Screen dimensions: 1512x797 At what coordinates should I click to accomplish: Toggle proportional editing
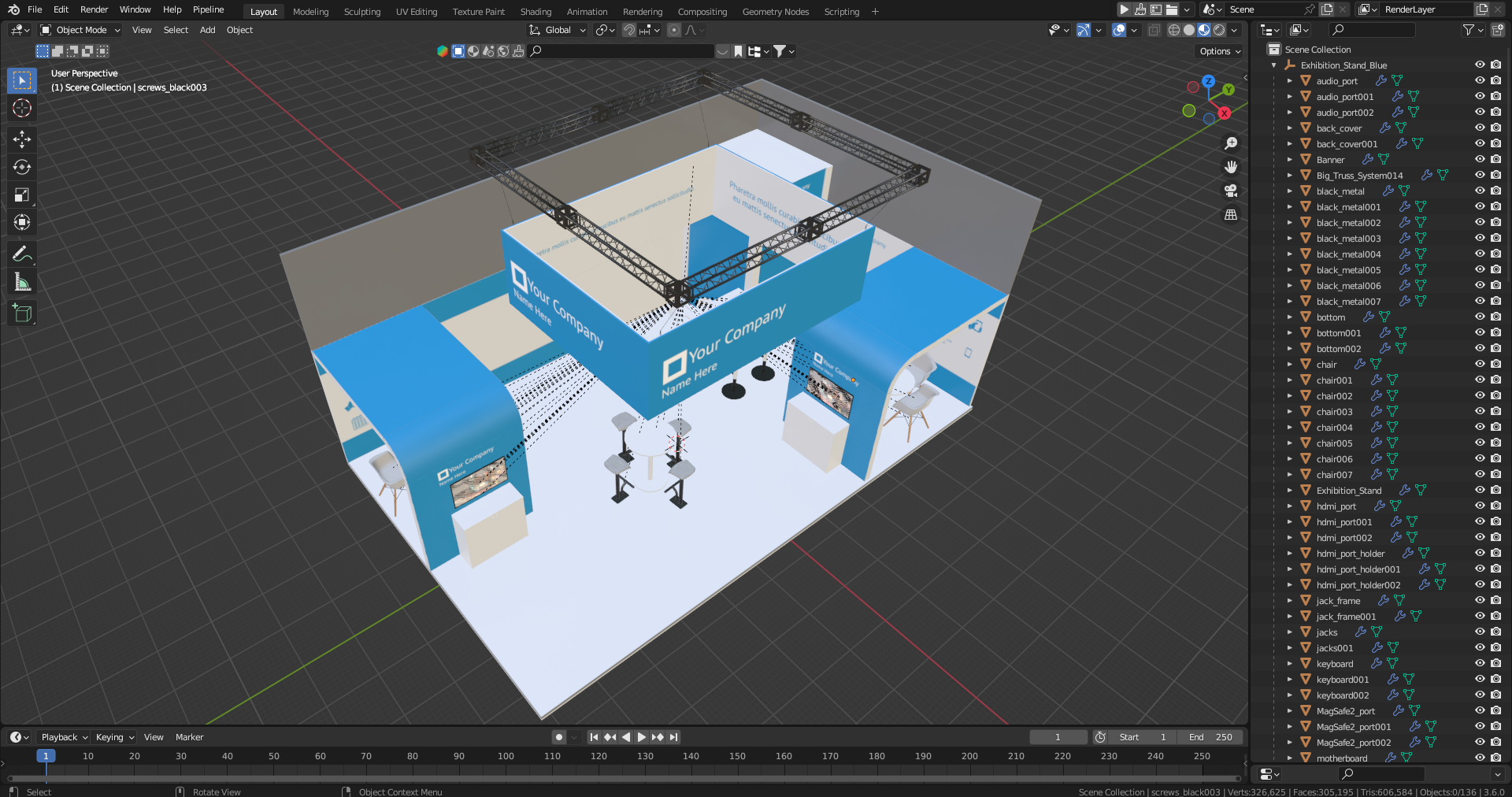point(673,30)
